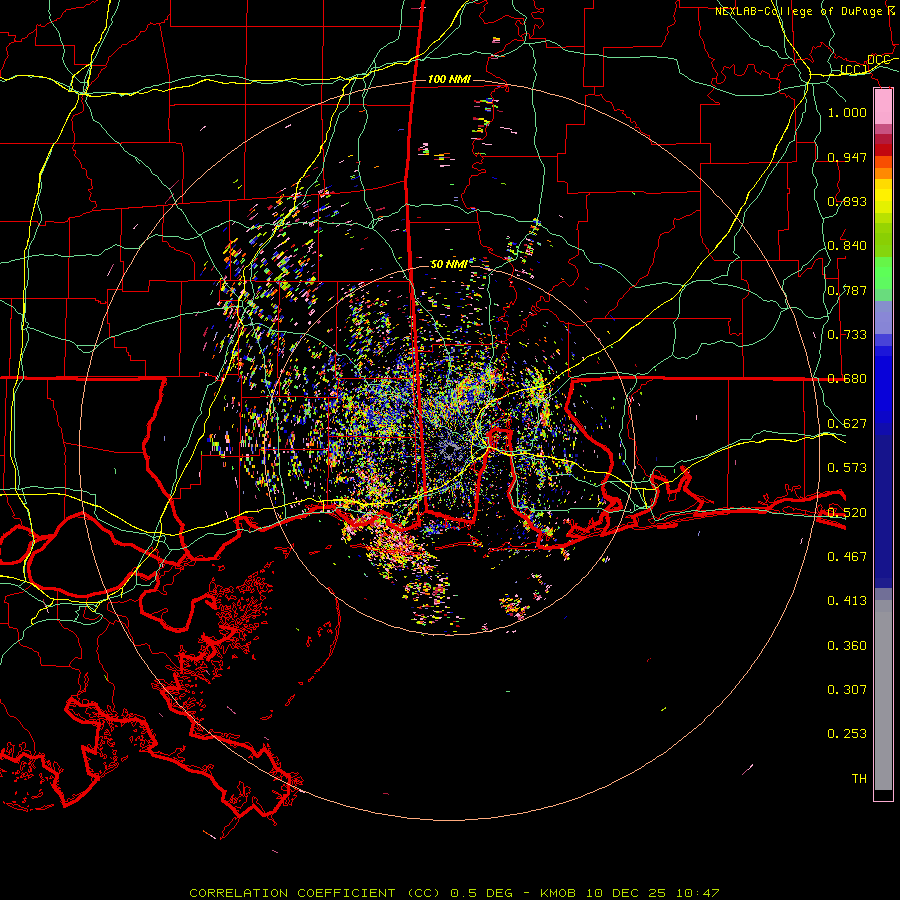Screen dimensions: 900x900
Task: Select the 1.000 value on the legend
Action: point(847,112)
